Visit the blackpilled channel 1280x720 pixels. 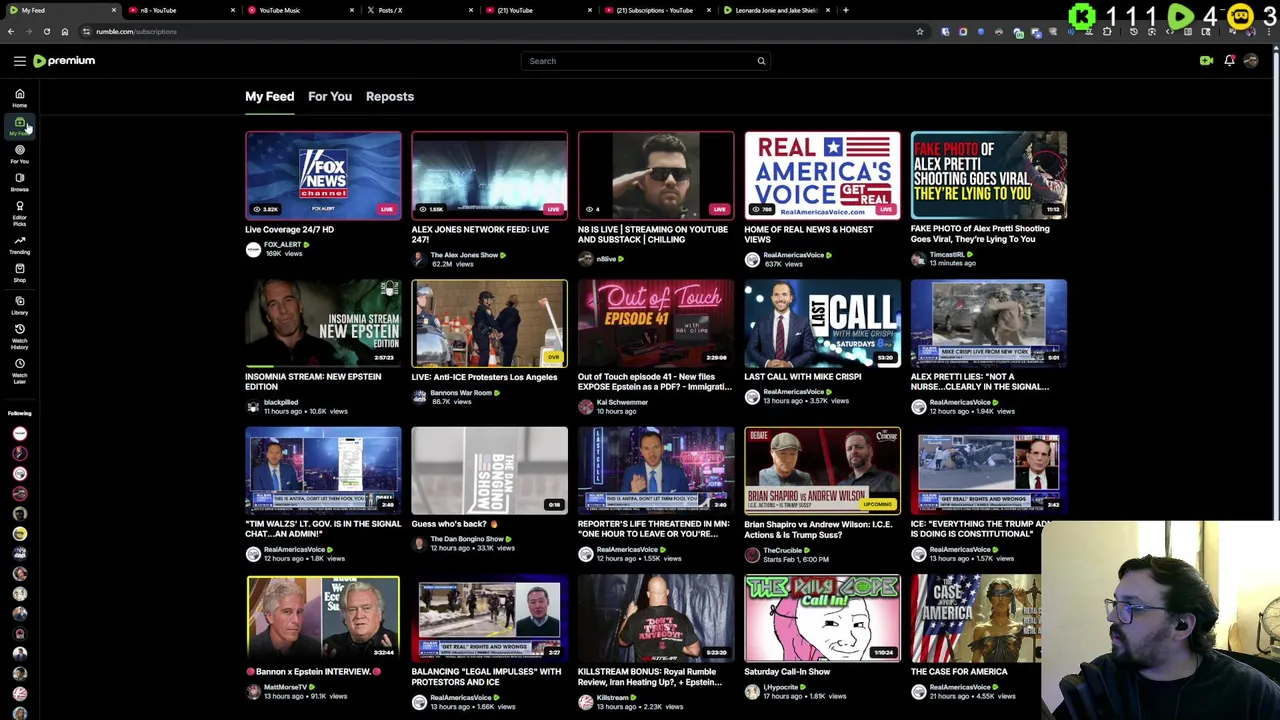click(x=281, y=403)
